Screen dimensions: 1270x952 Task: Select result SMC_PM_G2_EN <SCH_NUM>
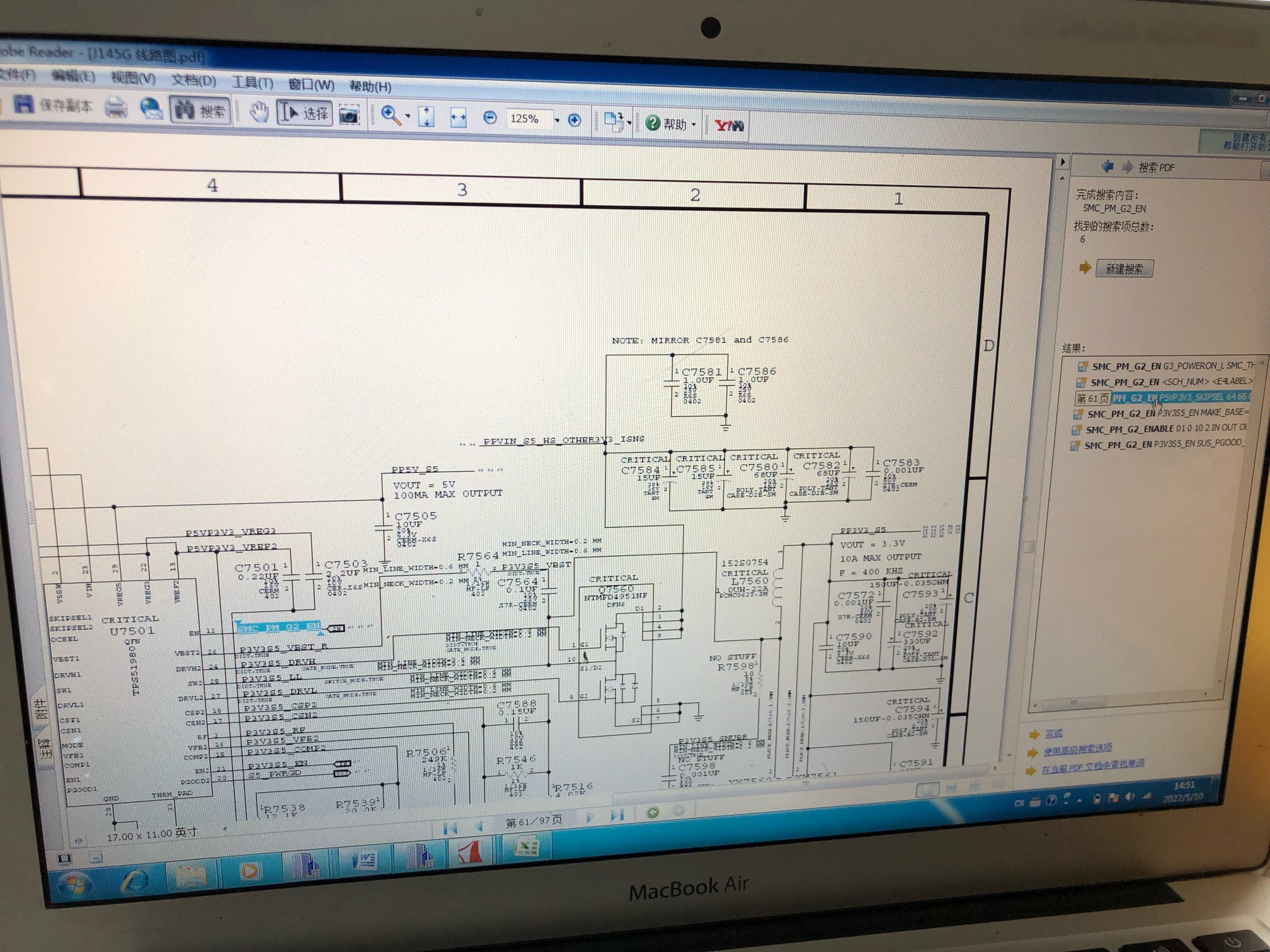click(x=1166, y=382)
